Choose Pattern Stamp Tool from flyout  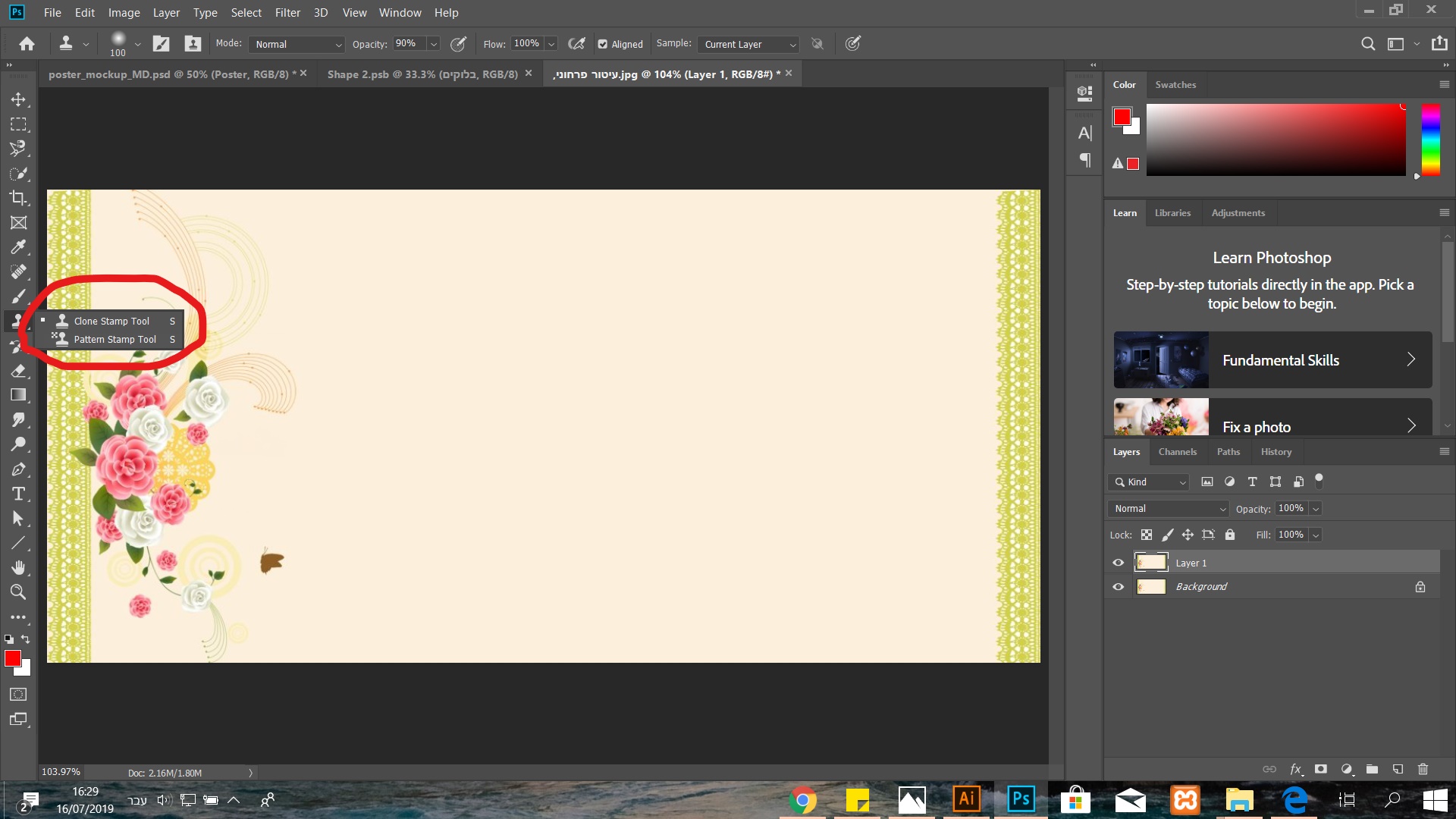[115, 340]
